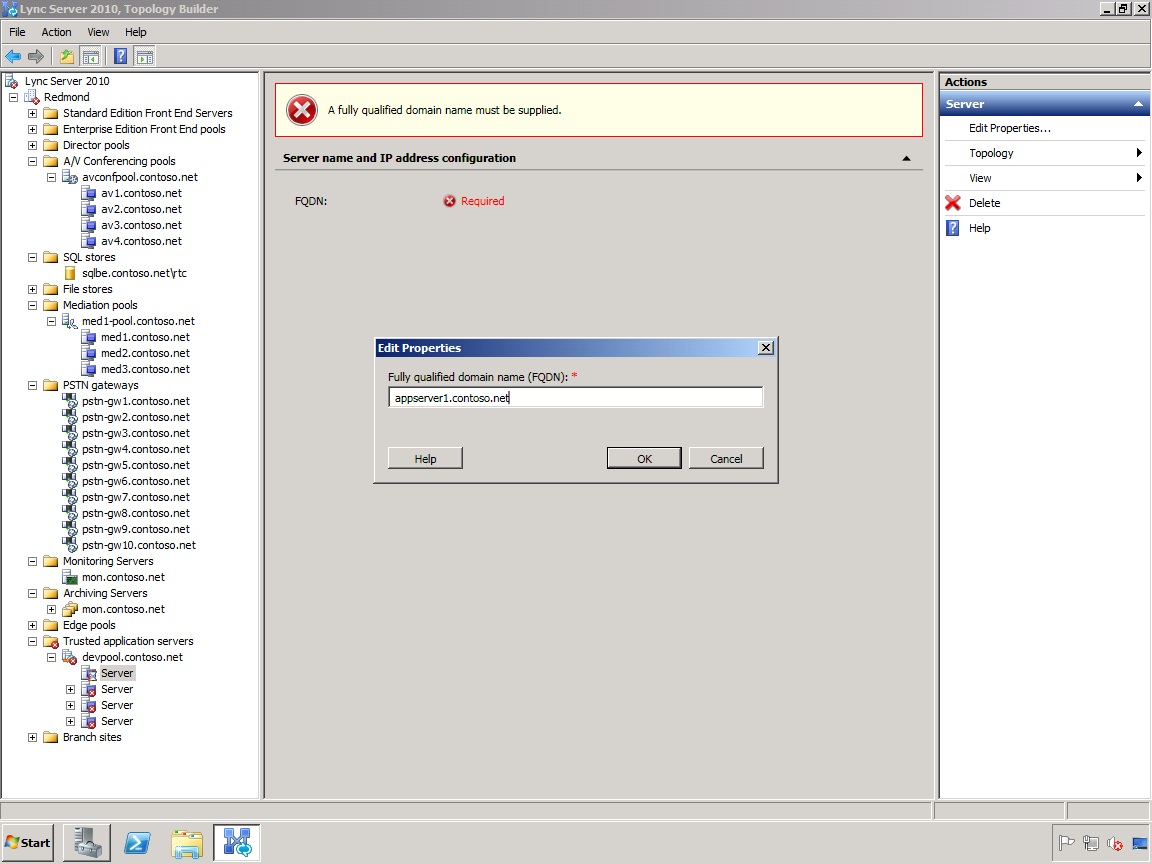
Task: Click the Back arrow toolbar icon
Action: 13,57
